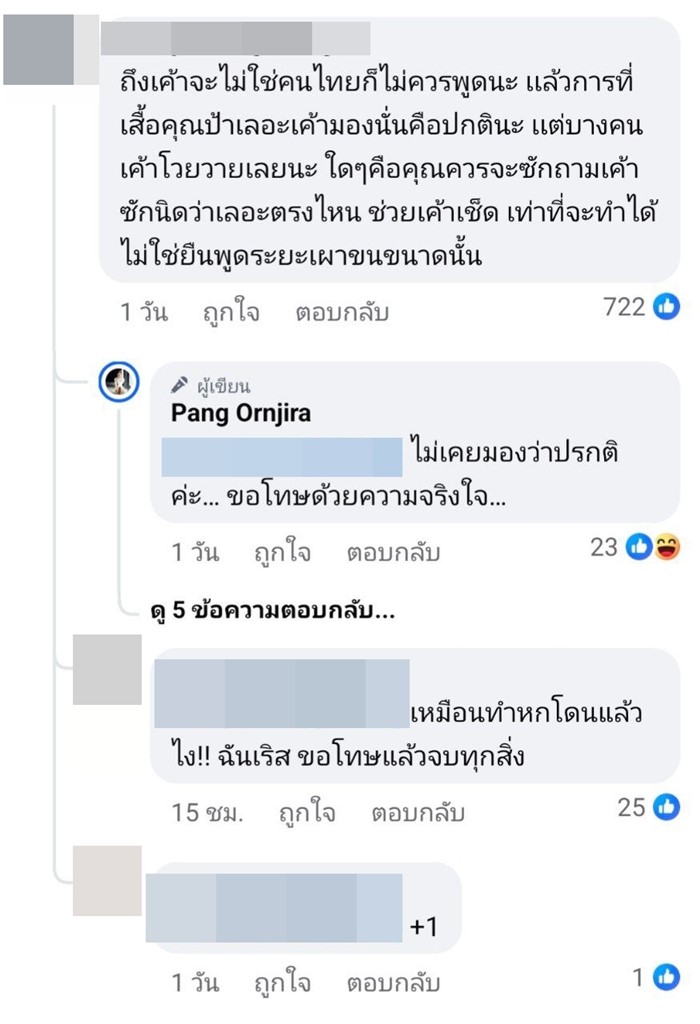Open Pang Ornjira's profile picture
Image resolution: width=700 pixels, height=1024 pixels.
(x=120, y=382)
